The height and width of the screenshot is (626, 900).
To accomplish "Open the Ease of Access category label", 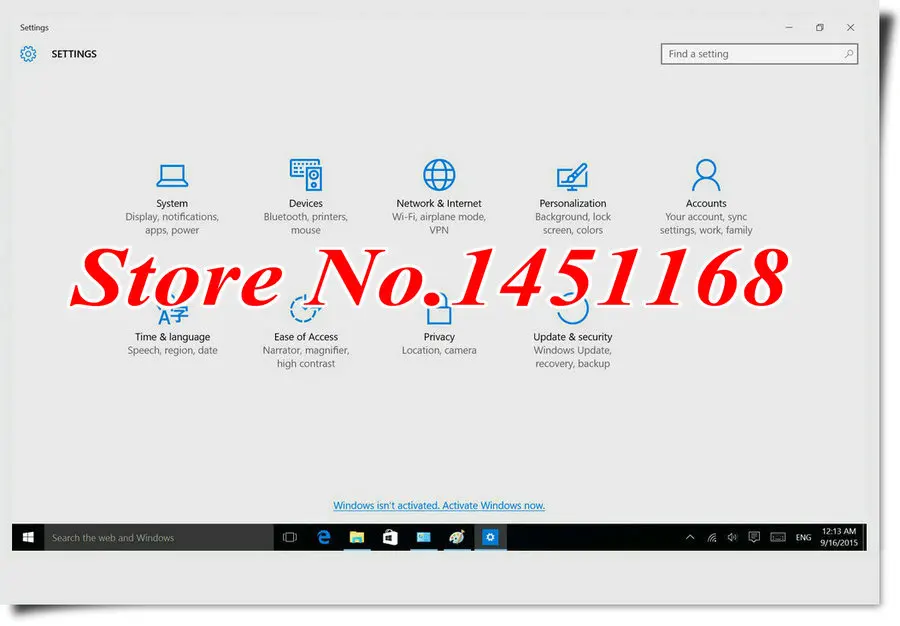I will coord(305,337).
